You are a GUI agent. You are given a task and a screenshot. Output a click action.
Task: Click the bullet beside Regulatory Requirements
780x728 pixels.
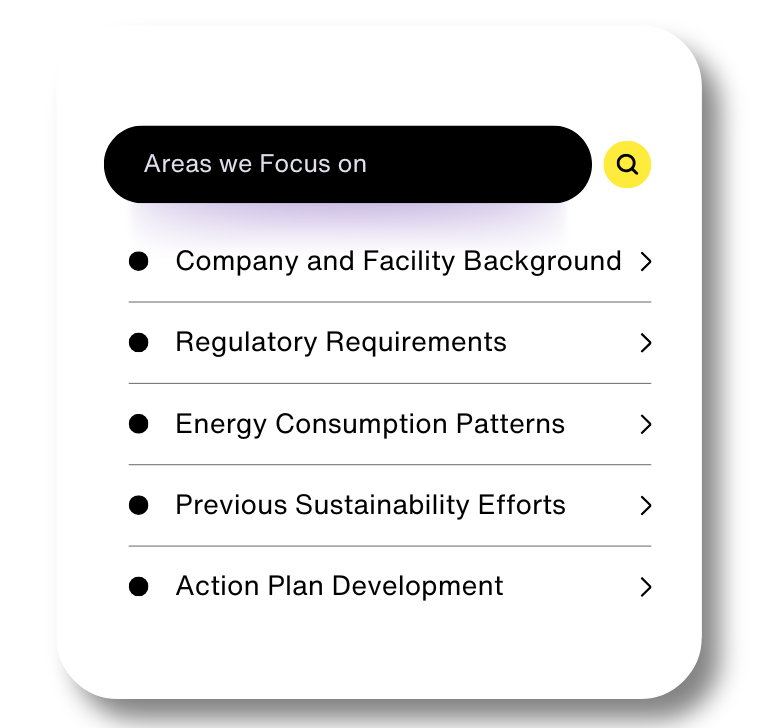[x=139, y=342]
